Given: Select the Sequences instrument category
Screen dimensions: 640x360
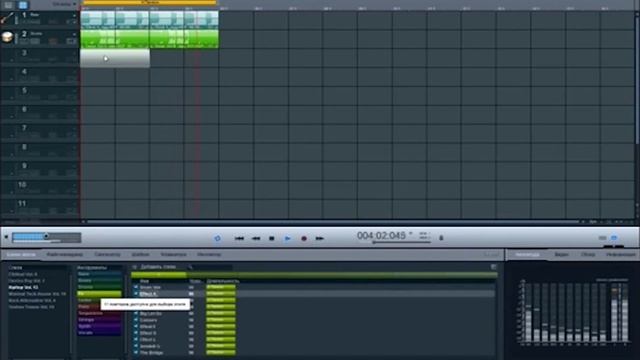Looking at the screenshot, I should click(100, 313).
